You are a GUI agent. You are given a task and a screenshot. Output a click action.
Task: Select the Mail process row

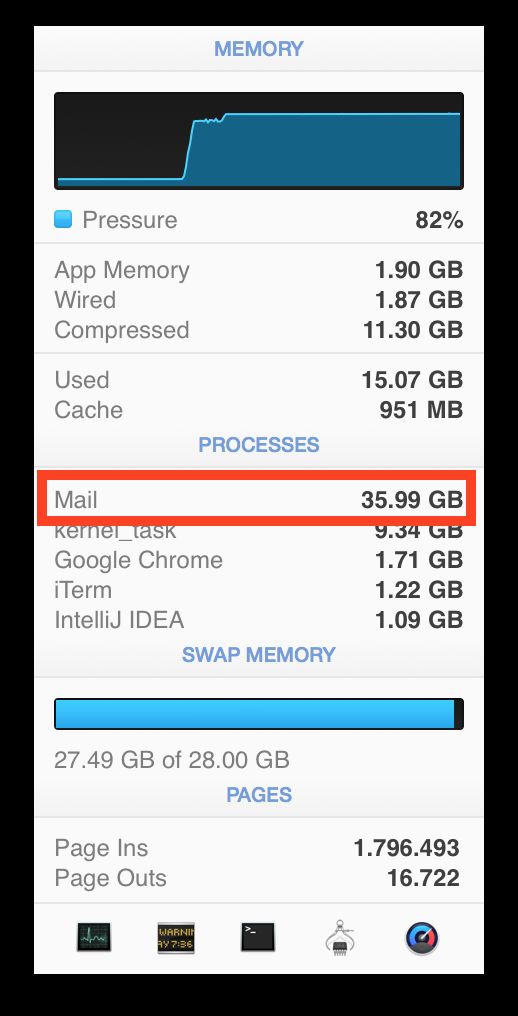coord(259,500)
